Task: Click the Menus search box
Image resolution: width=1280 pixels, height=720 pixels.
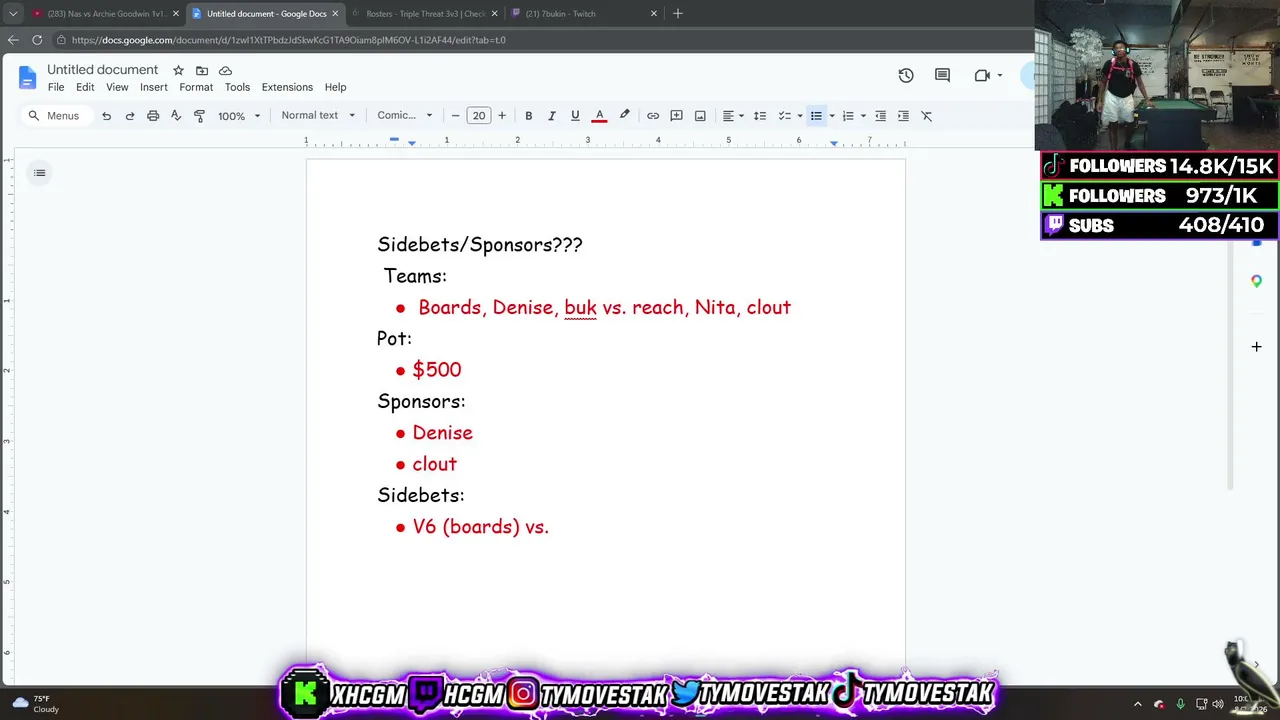Action: click(55, 116)
